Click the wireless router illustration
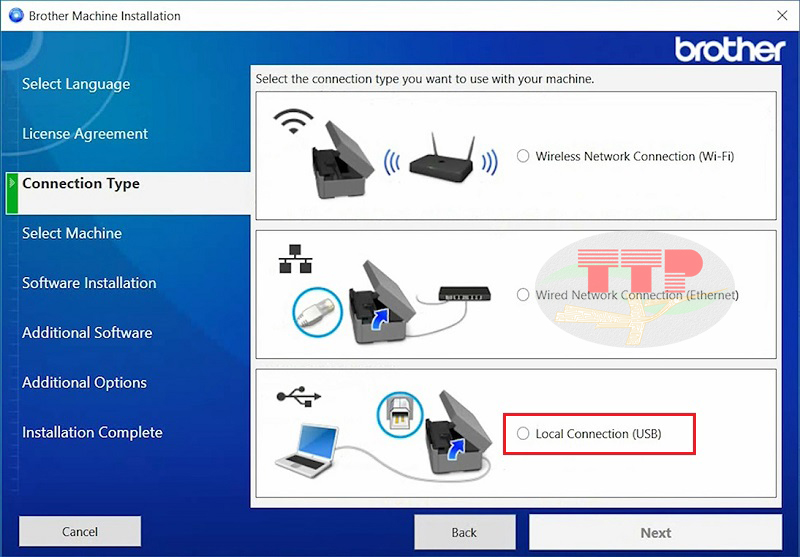Viewport: 800px width, 557px height. point(441,158)
